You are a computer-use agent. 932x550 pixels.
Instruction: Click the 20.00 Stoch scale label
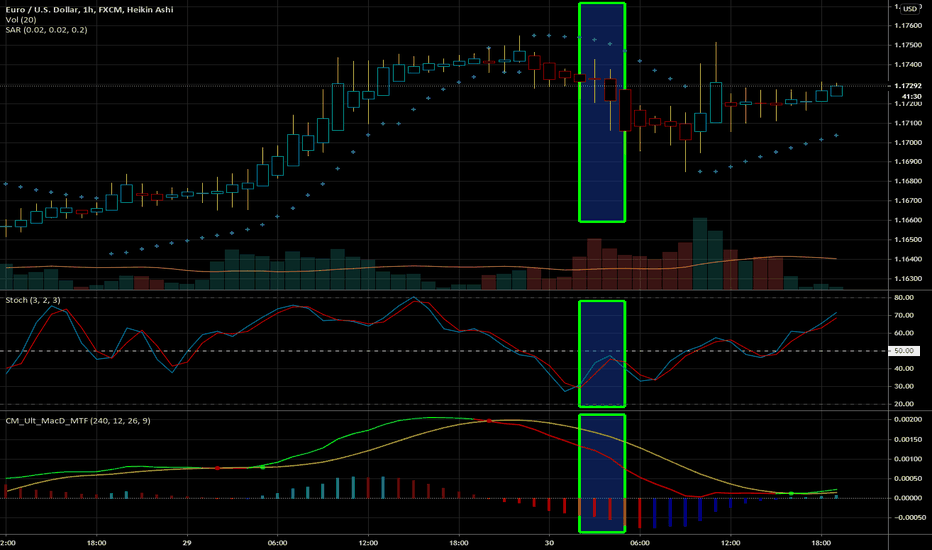pyautogui.click(x=904, y=404)
